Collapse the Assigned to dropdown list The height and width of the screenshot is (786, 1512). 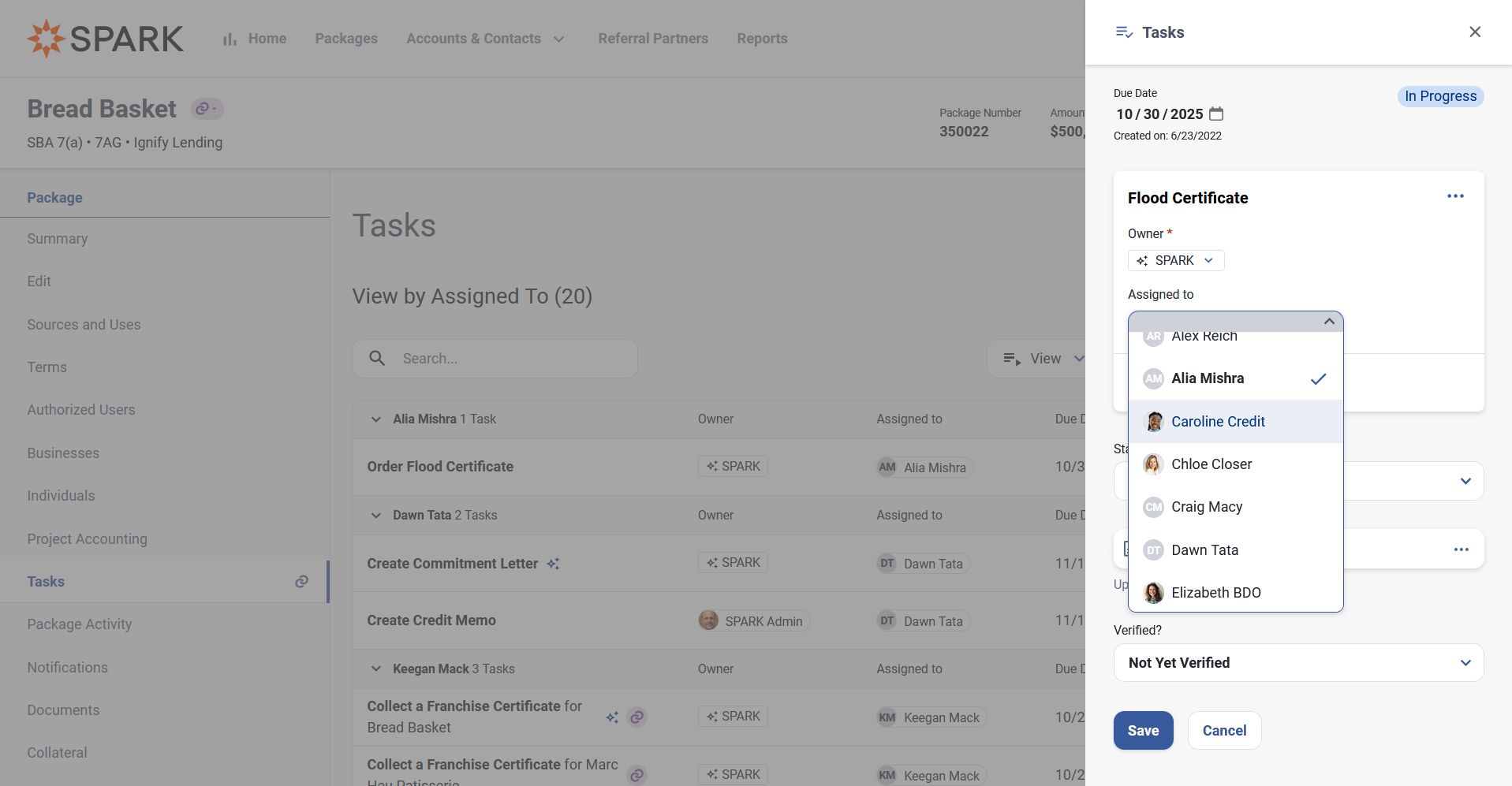(1329, 322)
